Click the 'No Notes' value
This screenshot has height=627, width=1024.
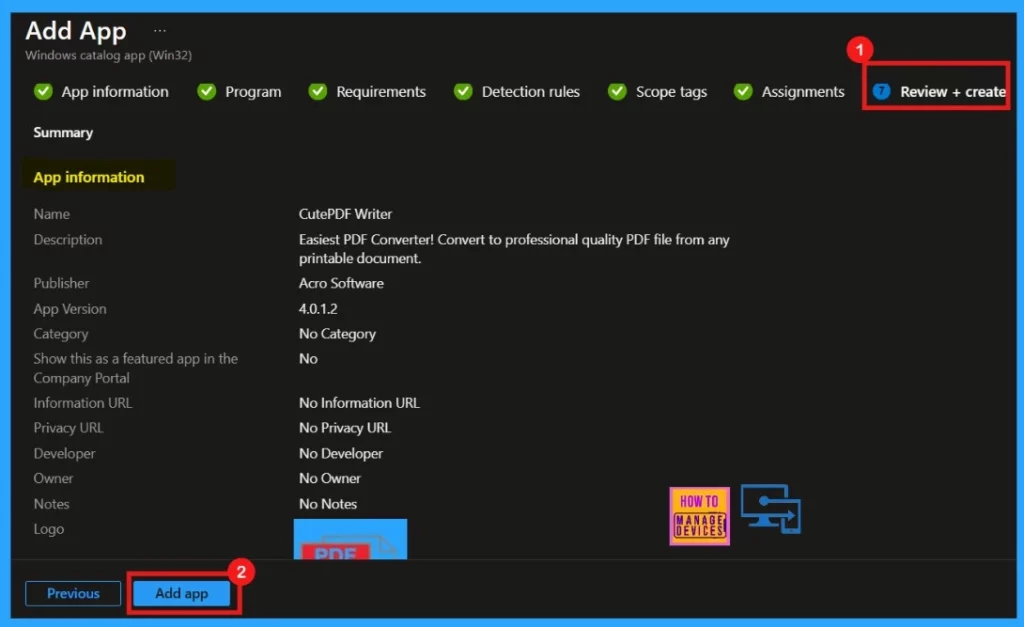pyautogui.click(x=328, y=504)
